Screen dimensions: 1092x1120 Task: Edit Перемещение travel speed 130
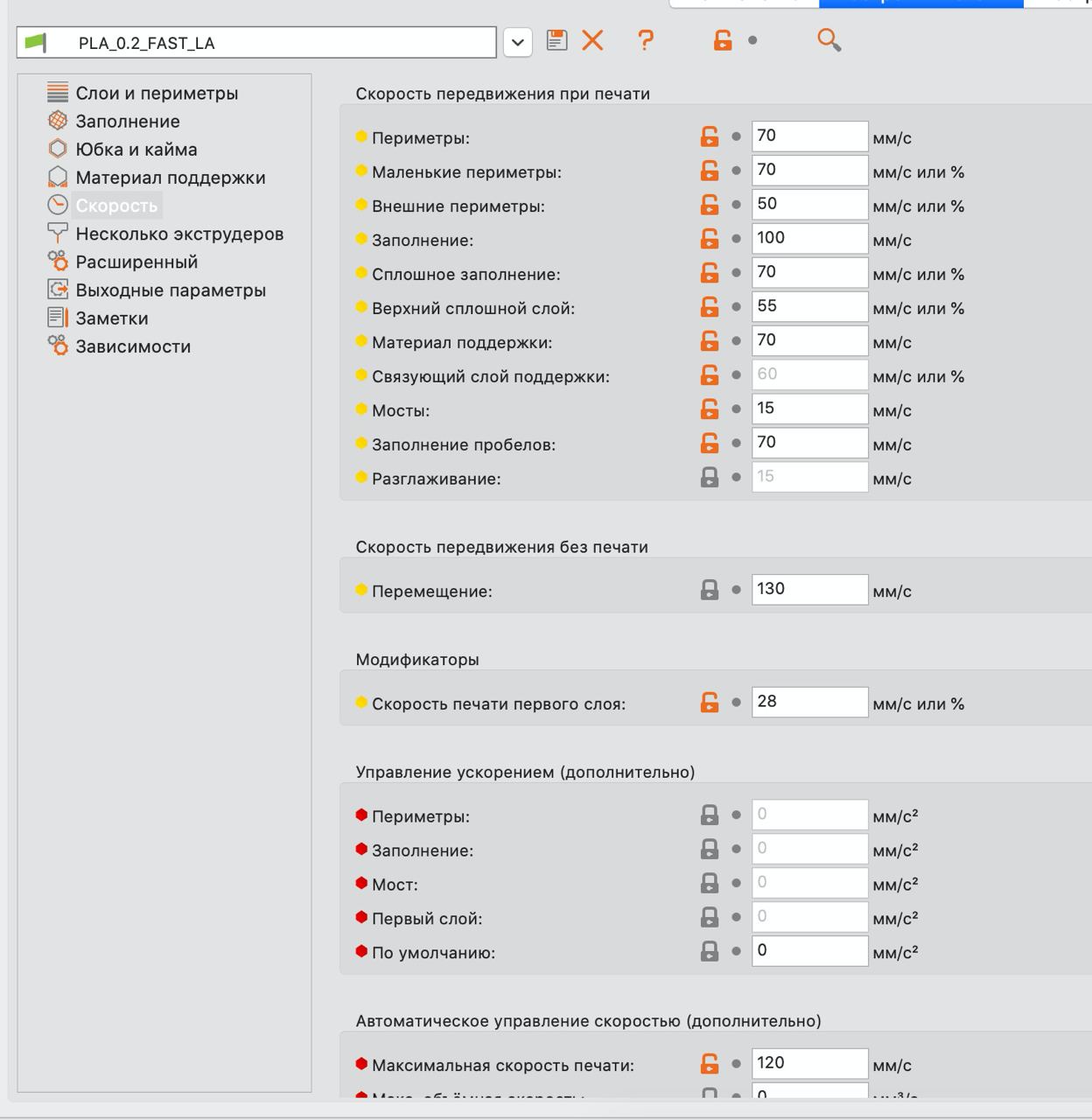(809, 590)
